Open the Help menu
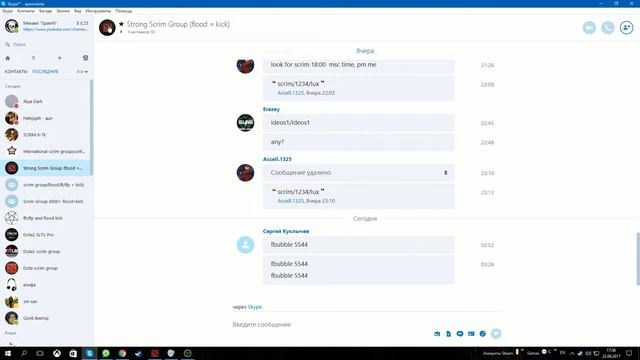 (124, 11)
